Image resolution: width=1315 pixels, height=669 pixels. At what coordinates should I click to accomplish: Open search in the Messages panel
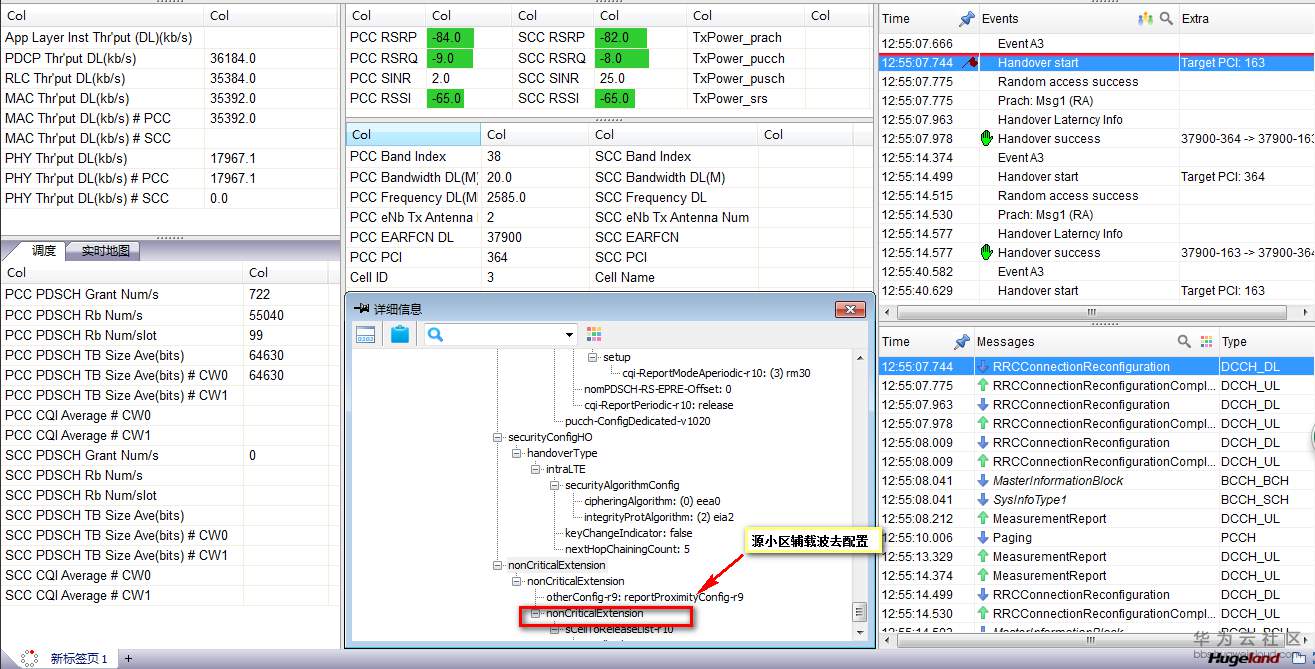[x=1184, y=341]
